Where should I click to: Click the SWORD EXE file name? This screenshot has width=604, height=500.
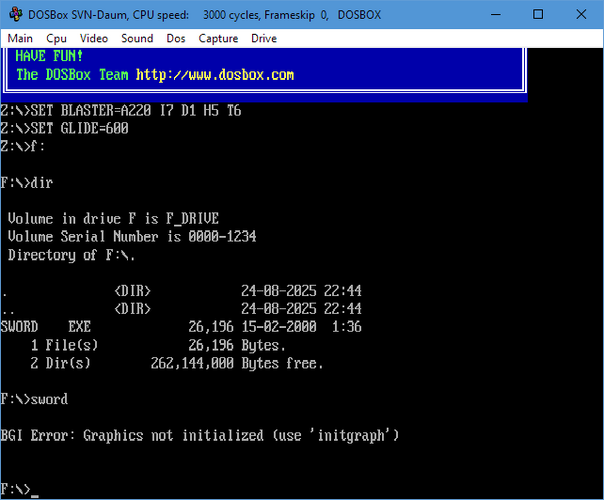pyautogui.click(x=45, y=327)
